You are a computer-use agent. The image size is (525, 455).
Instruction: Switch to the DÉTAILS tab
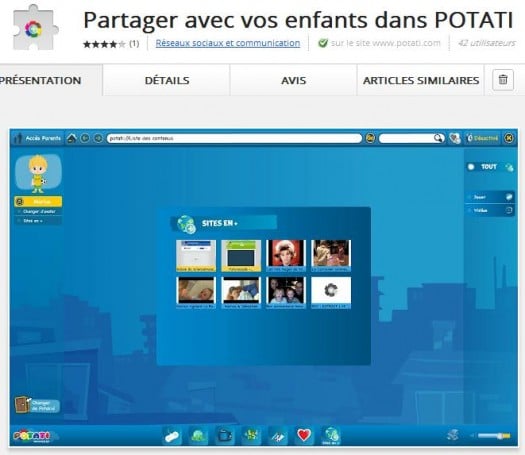167,80
